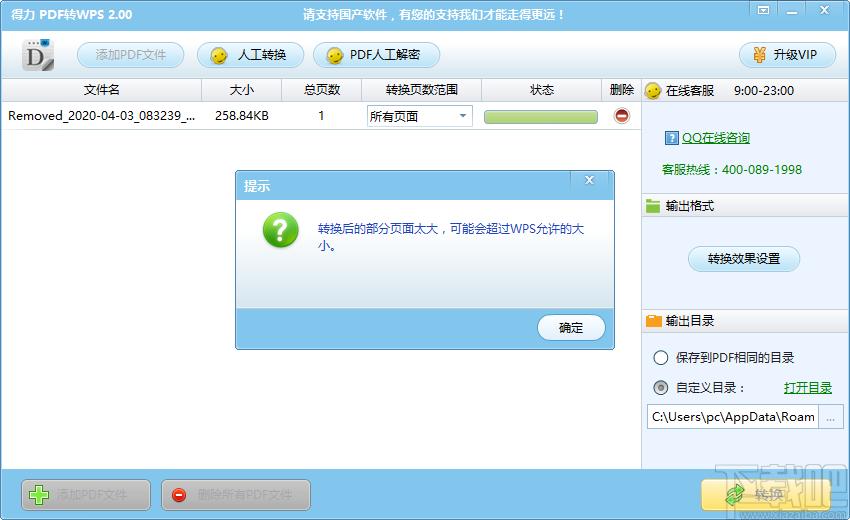Click the red minus icon on delete-all button
This screenshot has width=850, height=520.
(179, 495)
